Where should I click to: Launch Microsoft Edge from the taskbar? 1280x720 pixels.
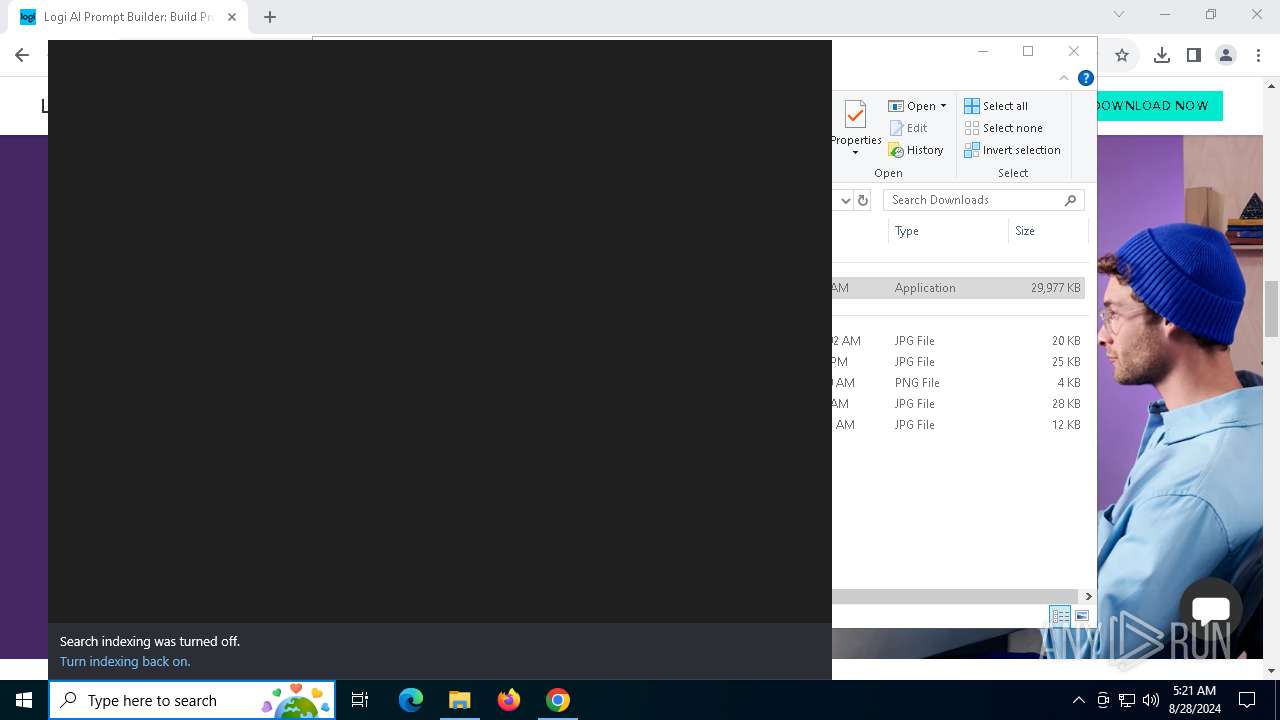[411, 700]
